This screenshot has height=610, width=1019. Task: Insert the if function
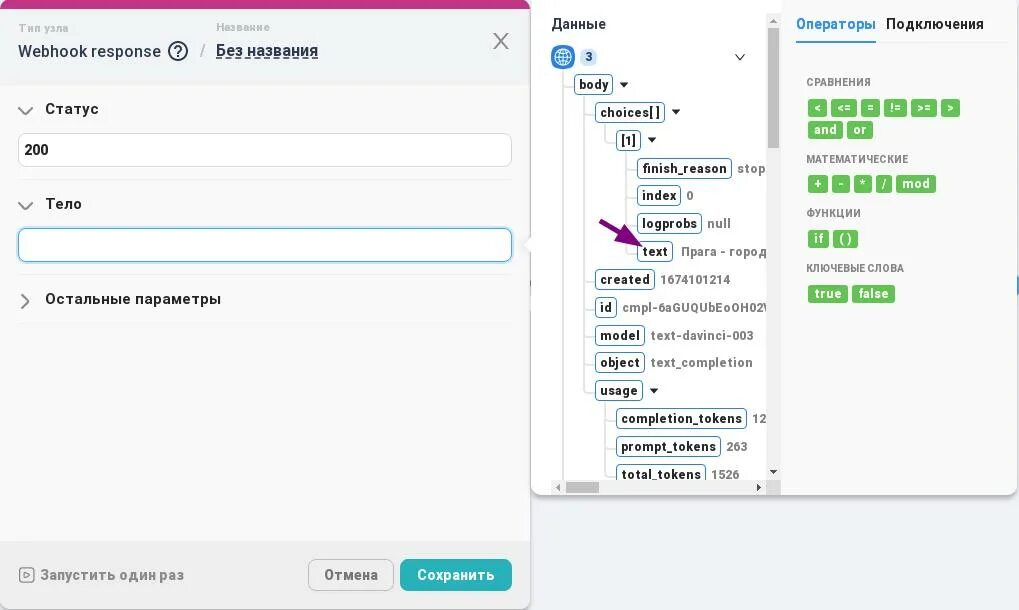818,239
